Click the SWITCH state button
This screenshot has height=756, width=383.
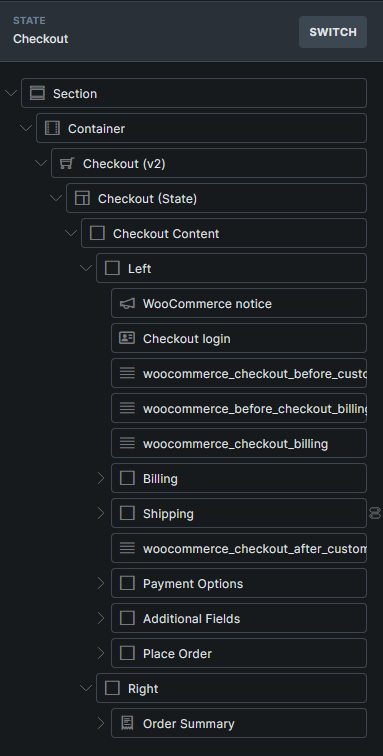click(x=333, y=32)
